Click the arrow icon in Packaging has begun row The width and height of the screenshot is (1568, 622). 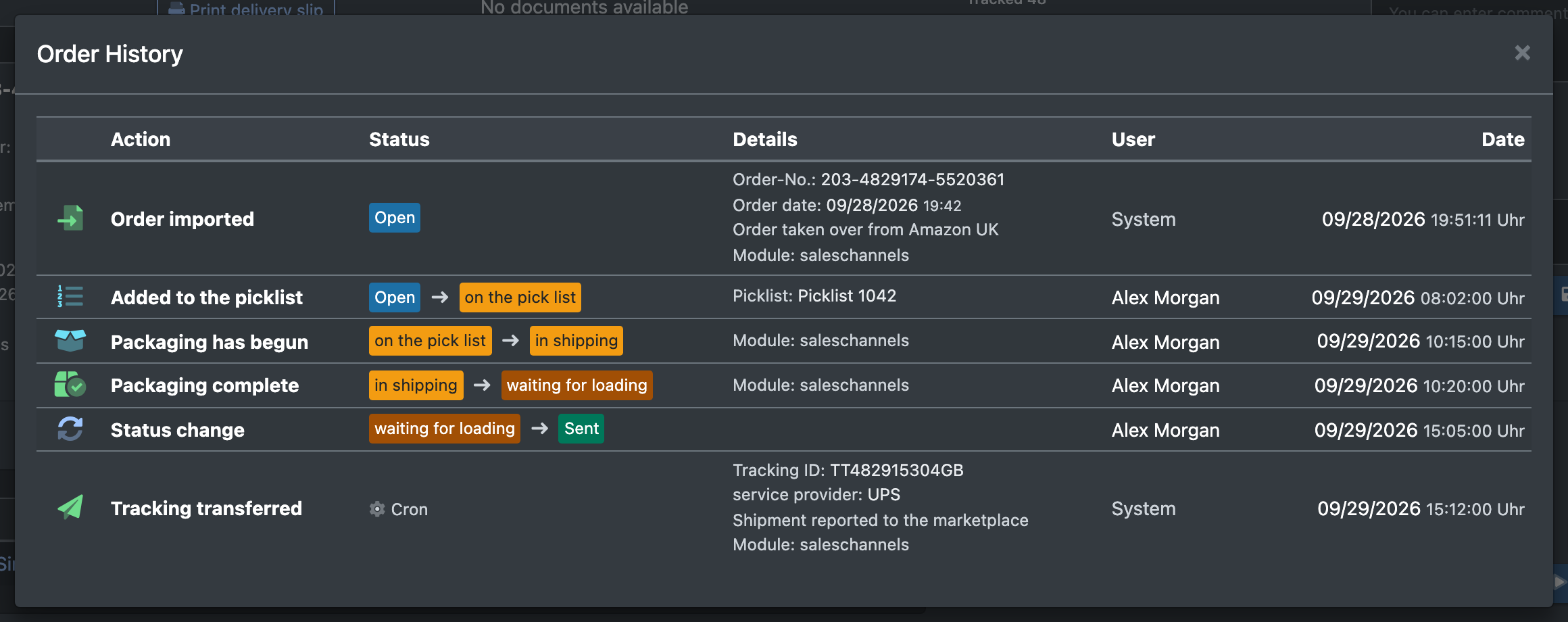(511, 341)
